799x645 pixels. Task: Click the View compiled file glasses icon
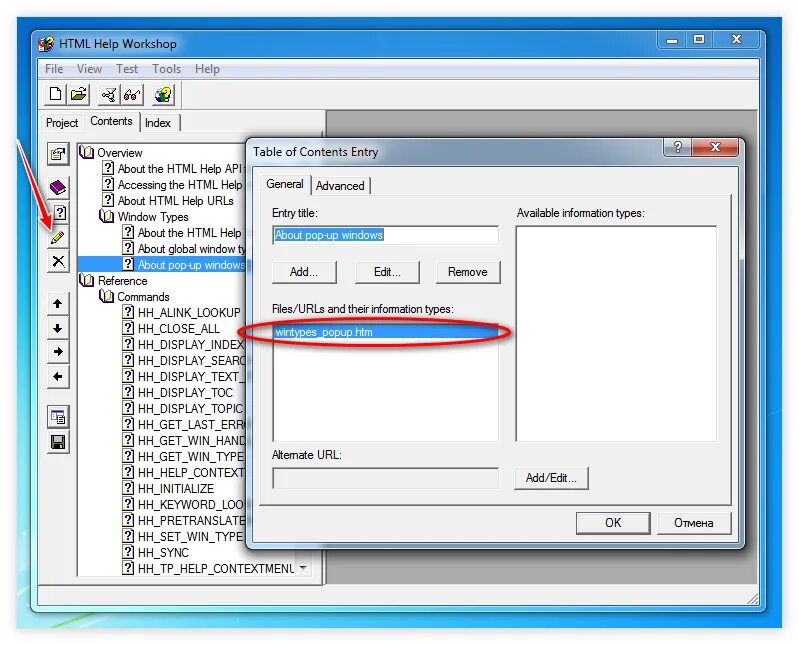pyautogui.click(x=132, y=94)
